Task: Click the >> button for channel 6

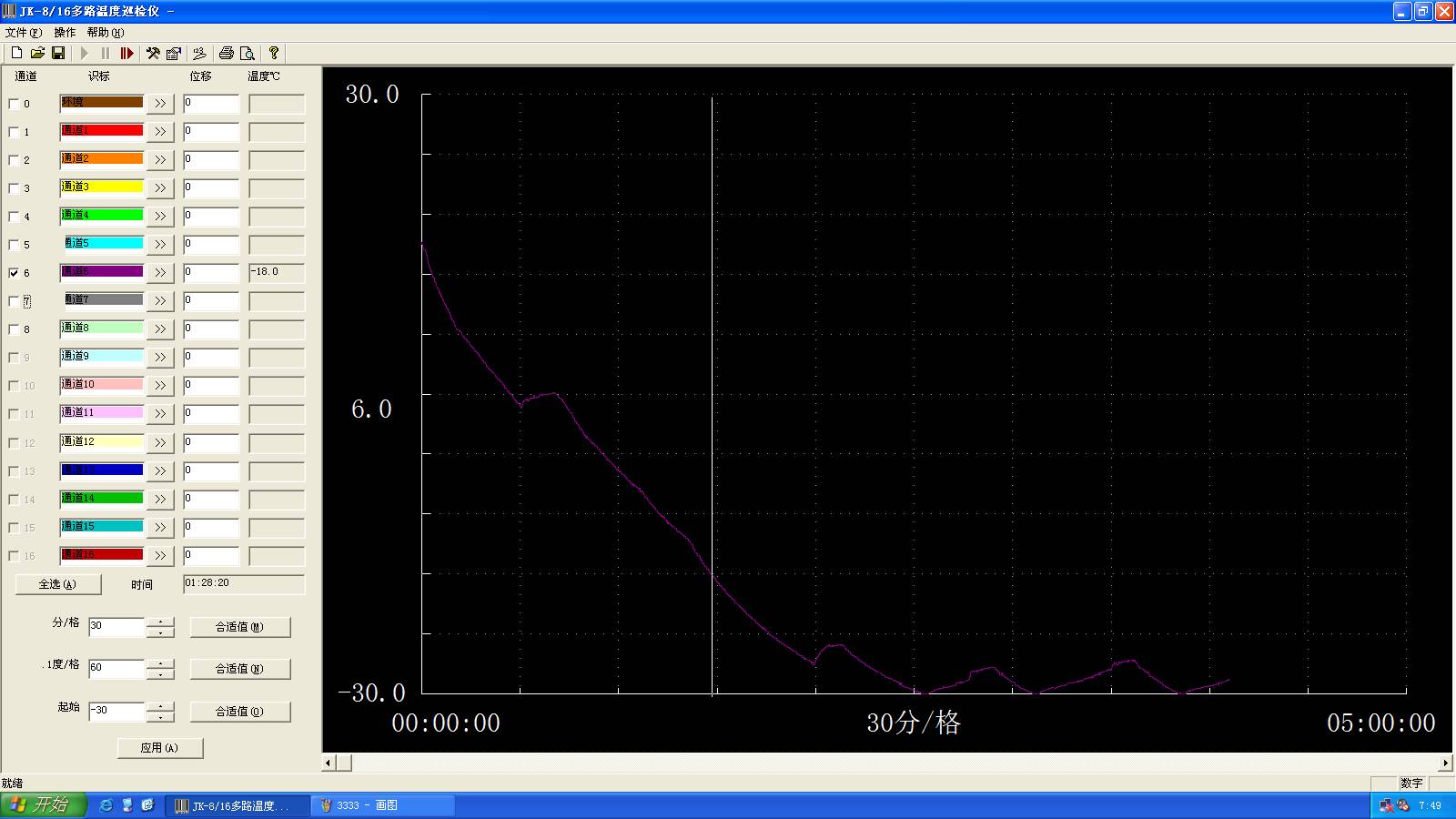Action: (160, 273)
